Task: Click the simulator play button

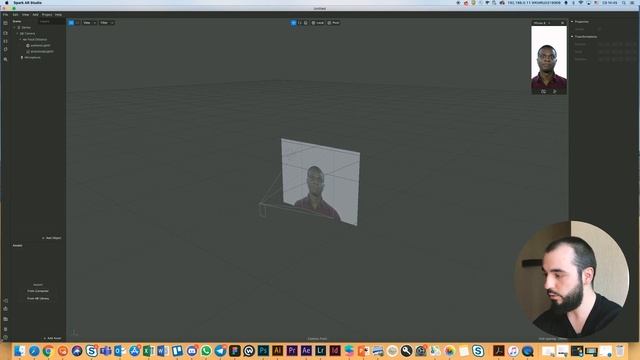Action: coord(554,91)
